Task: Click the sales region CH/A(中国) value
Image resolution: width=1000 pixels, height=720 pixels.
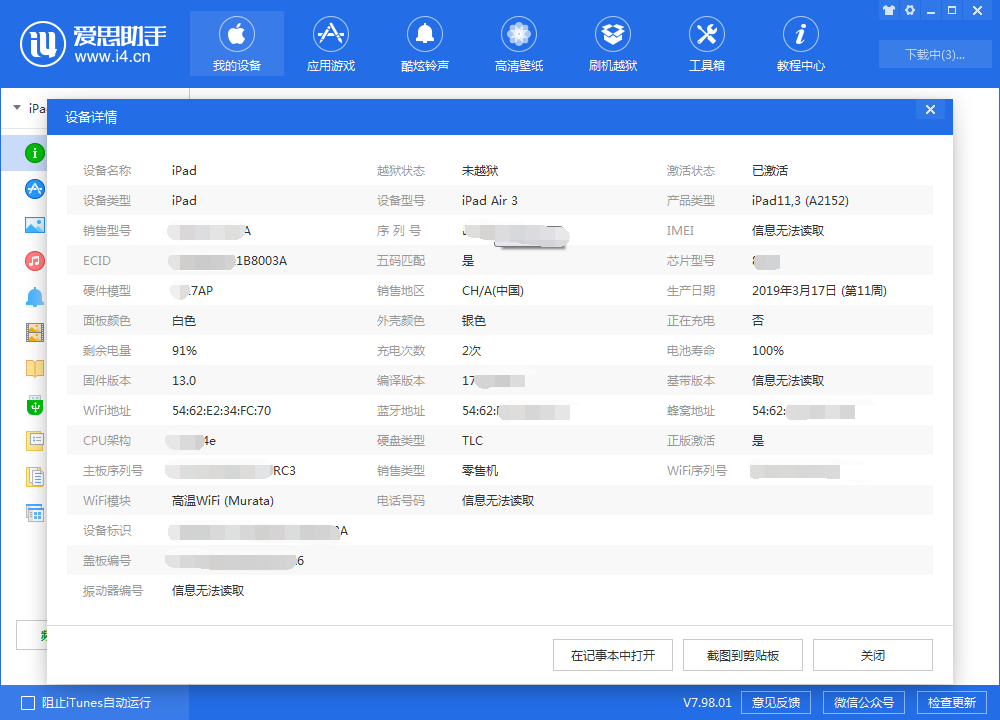Action: pos(493,291)
